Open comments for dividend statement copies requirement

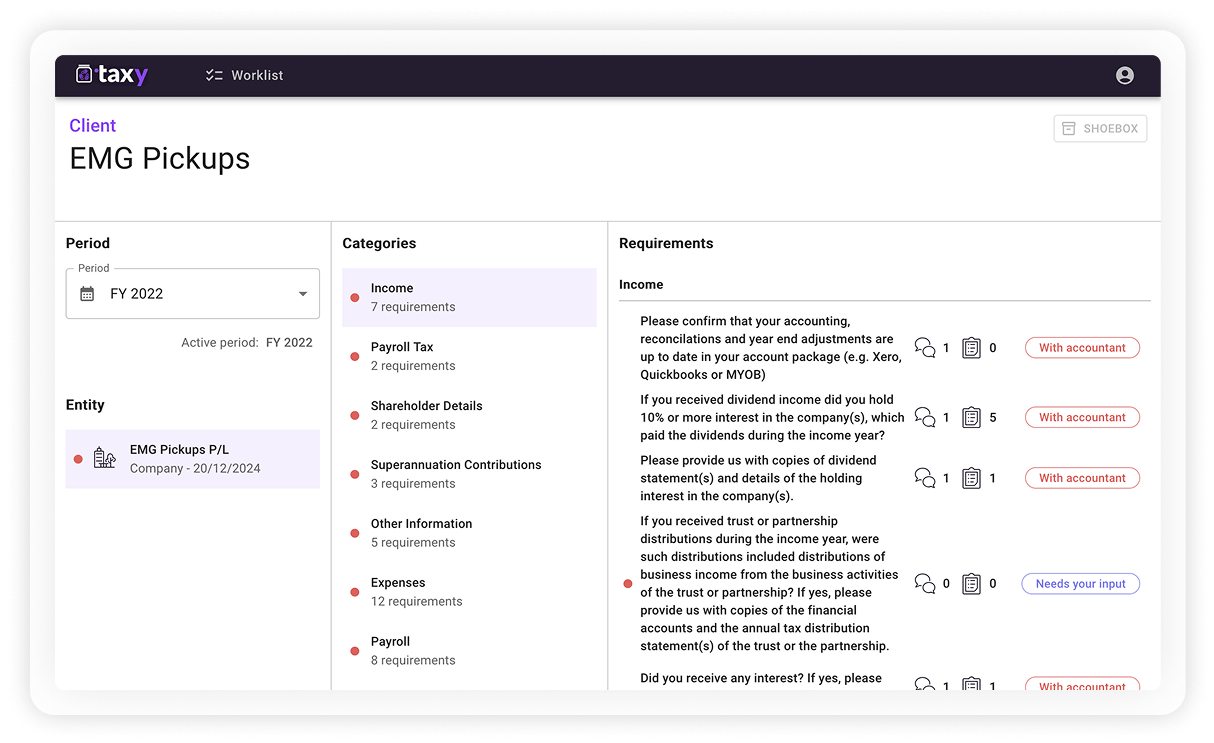[x=925, y=478]
